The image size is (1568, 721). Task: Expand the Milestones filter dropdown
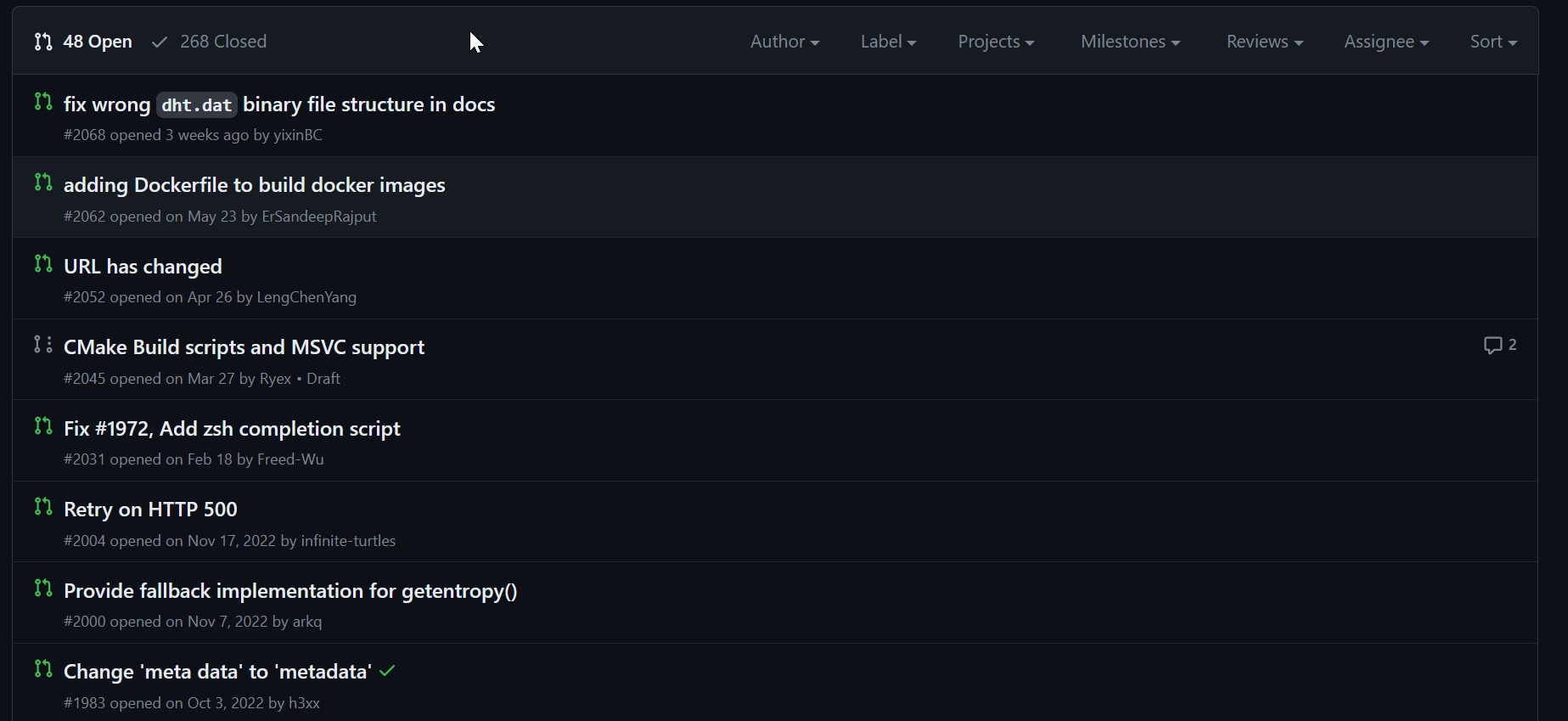[x=1130, y=42]
